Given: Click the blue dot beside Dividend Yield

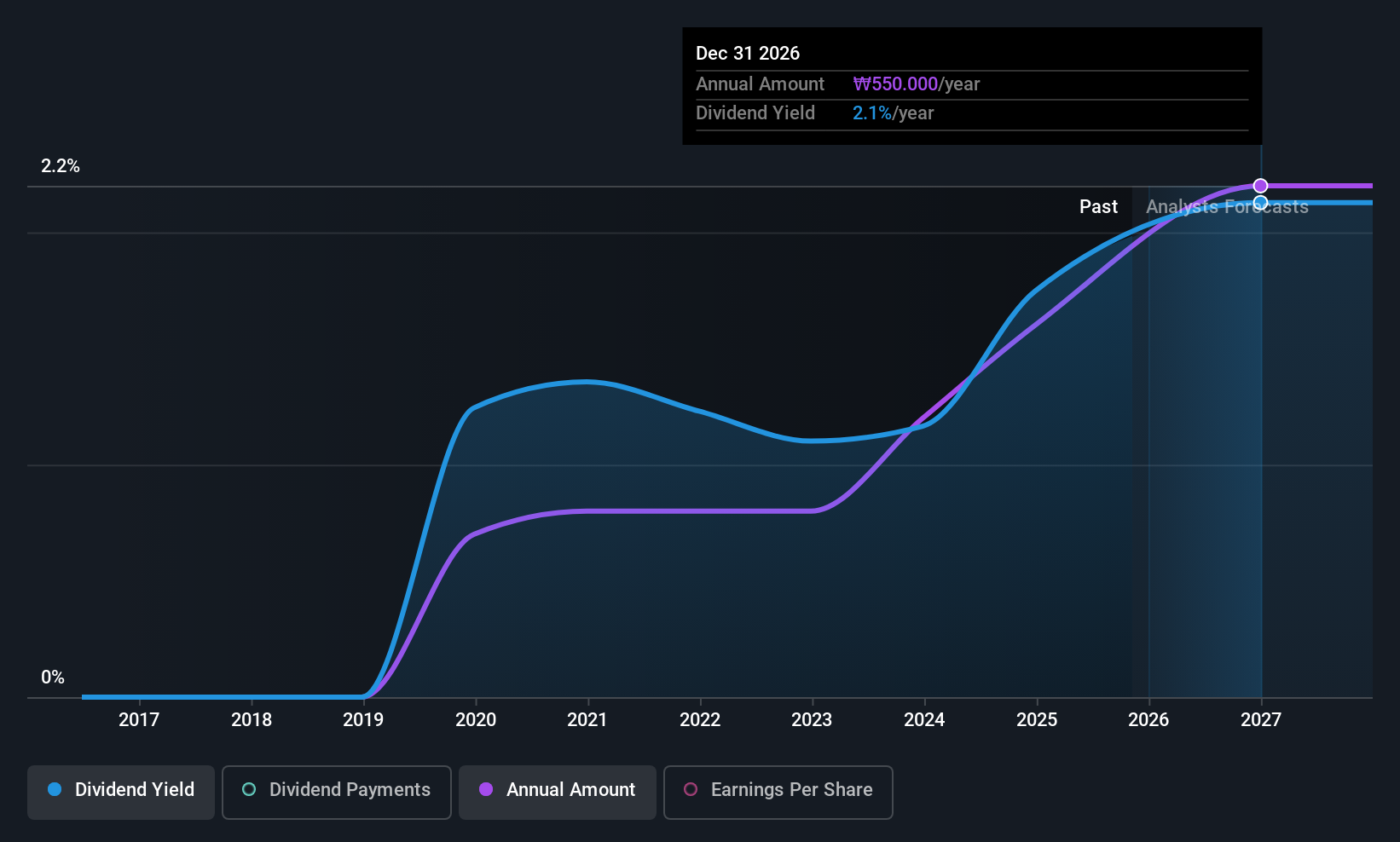Looking at the screenshot, I should [55, 790].
